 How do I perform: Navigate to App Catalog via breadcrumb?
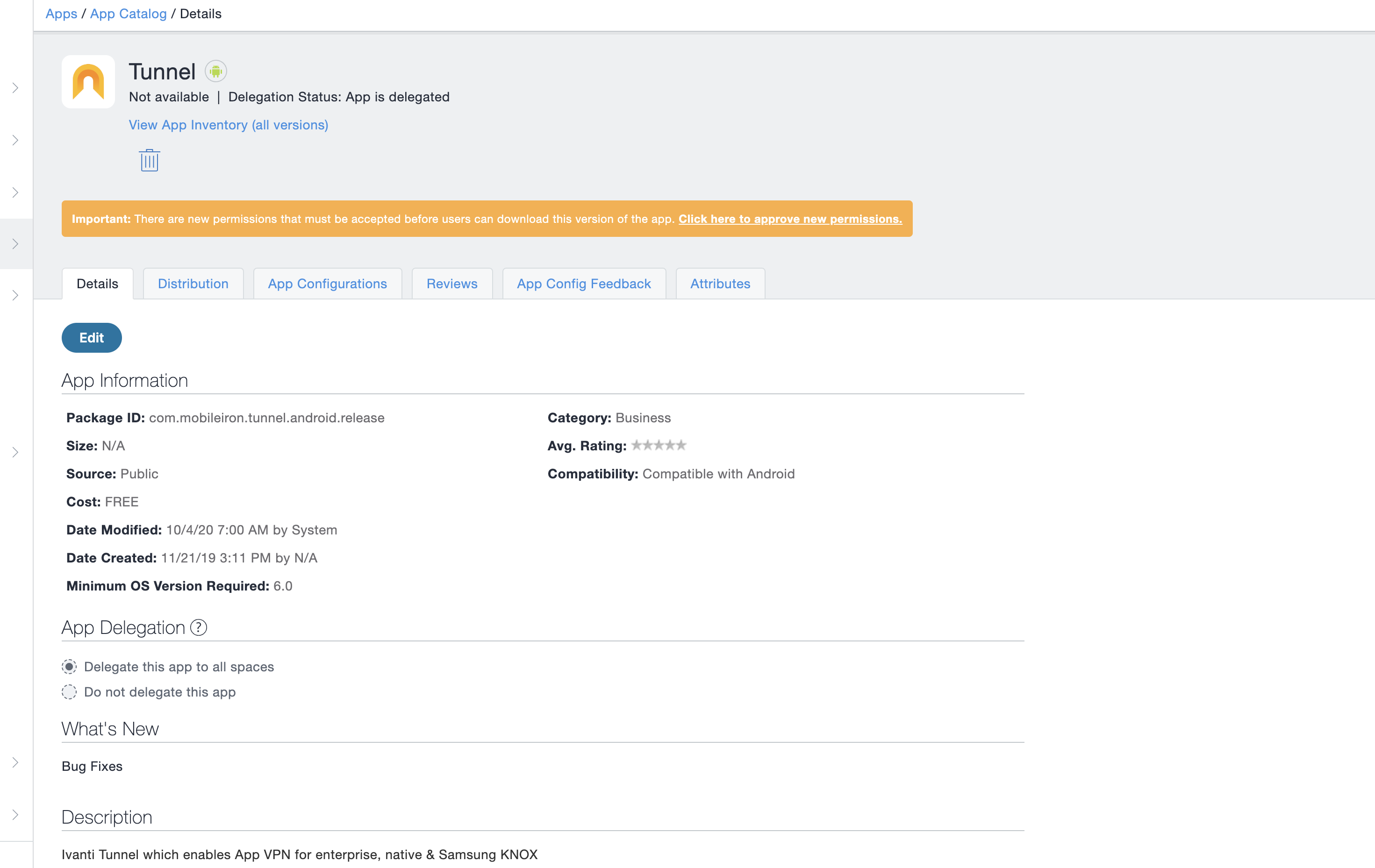[128, 13]
